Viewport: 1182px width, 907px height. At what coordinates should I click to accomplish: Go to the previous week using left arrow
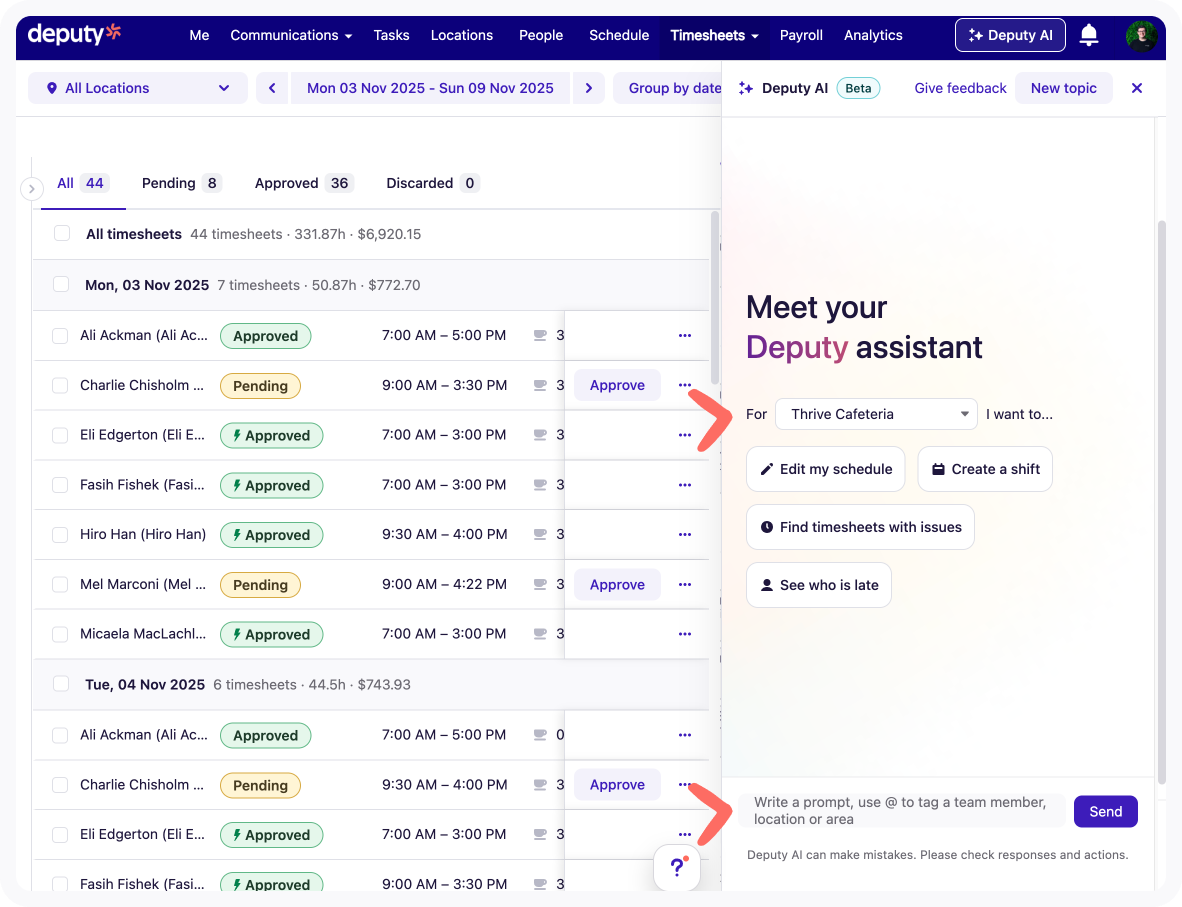pos(271,88)
